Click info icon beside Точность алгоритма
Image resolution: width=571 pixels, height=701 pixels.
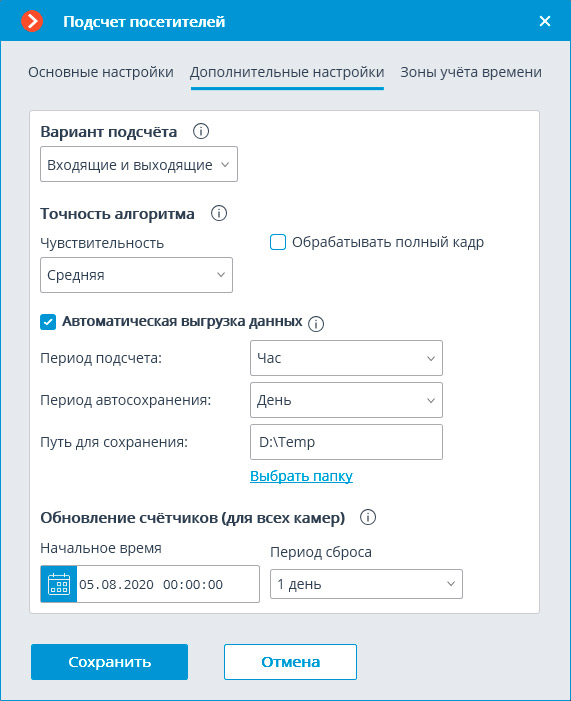(219, 213)
